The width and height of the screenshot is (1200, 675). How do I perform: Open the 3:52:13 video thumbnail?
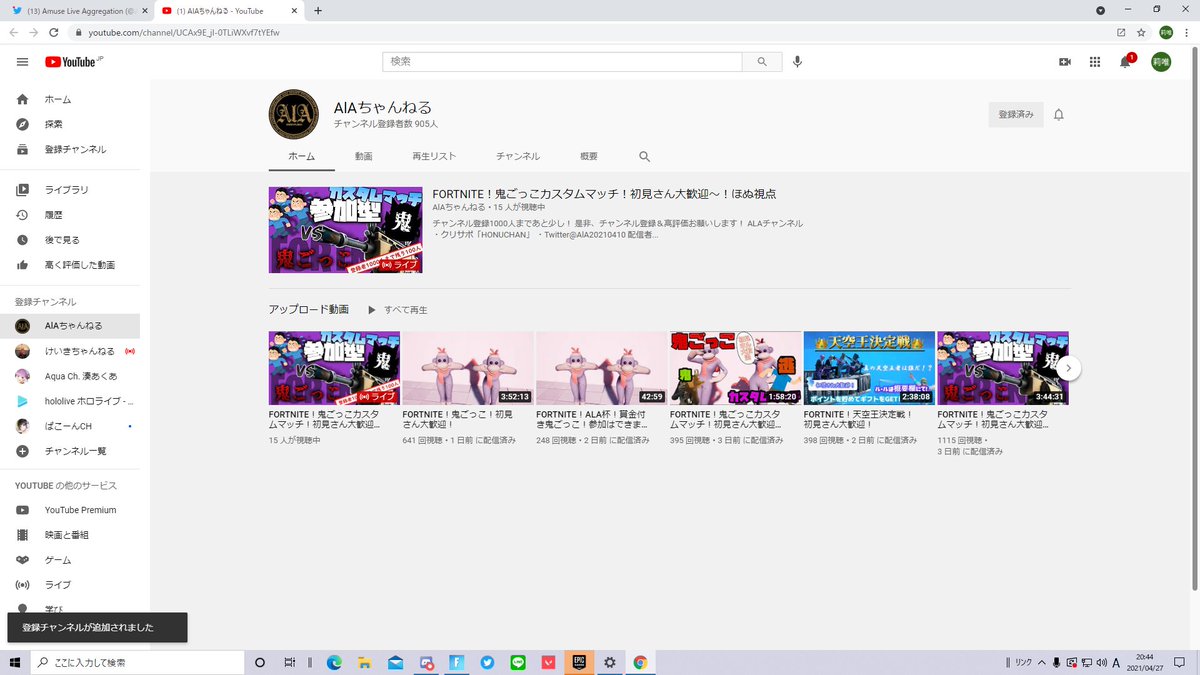pos(467,368)
